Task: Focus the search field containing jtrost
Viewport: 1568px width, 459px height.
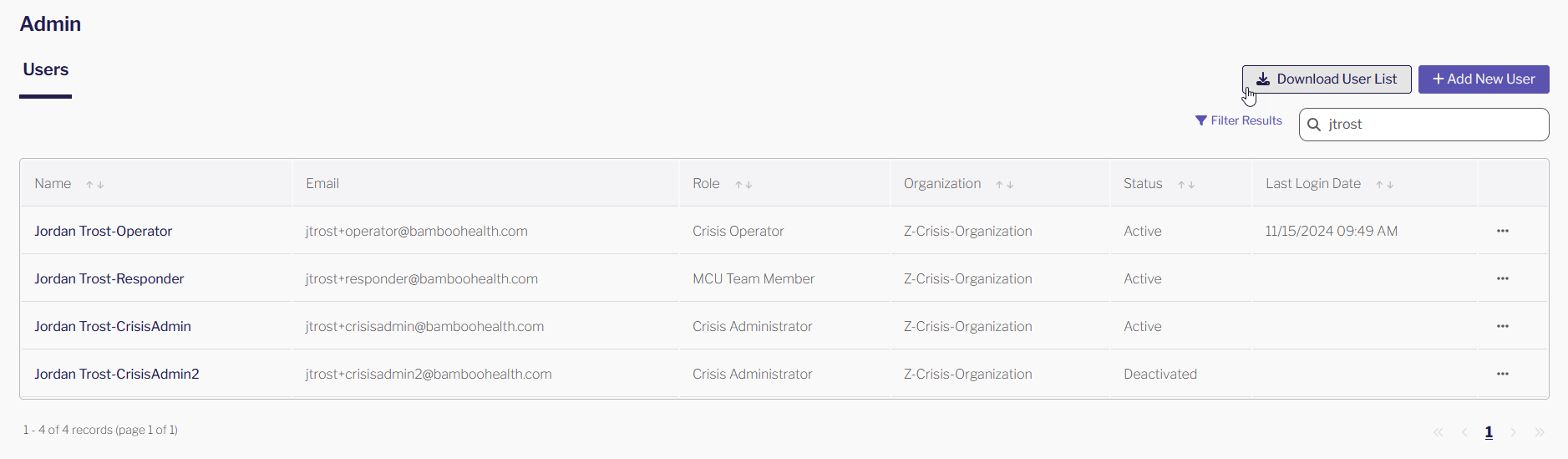Action: (x=1424, y=125)
